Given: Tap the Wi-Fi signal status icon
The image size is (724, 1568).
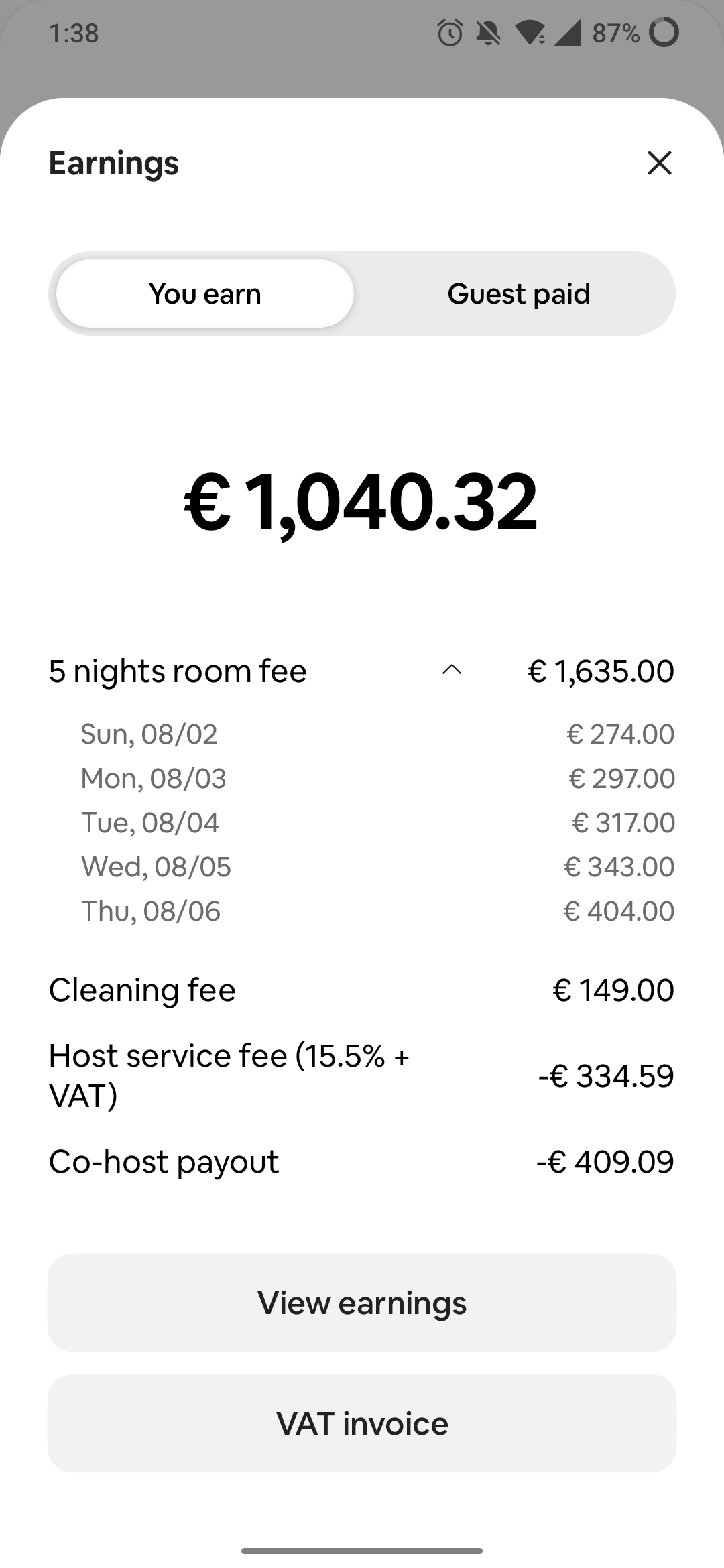Looking at the screenshot, I should tap(530, 33).
